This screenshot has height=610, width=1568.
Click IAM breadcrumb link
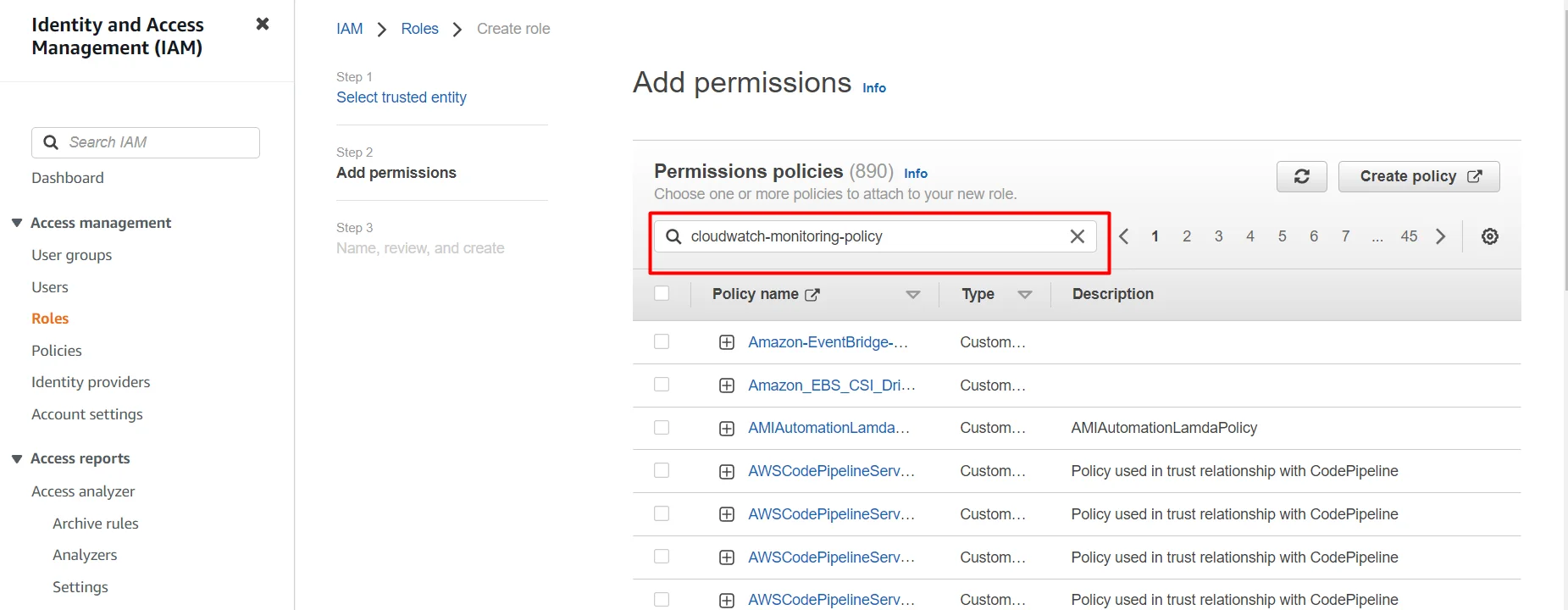pos(349,29)
